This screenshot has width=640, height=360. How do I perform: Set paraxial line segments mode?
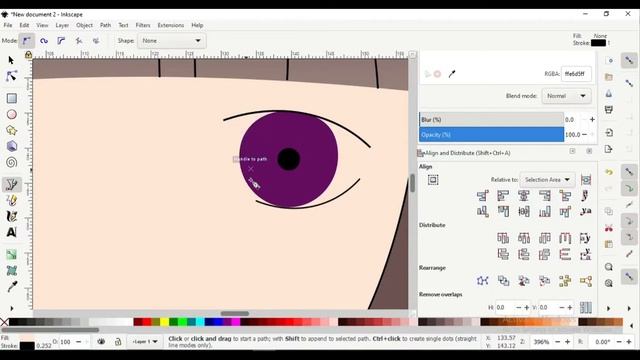tap(96, 41)
